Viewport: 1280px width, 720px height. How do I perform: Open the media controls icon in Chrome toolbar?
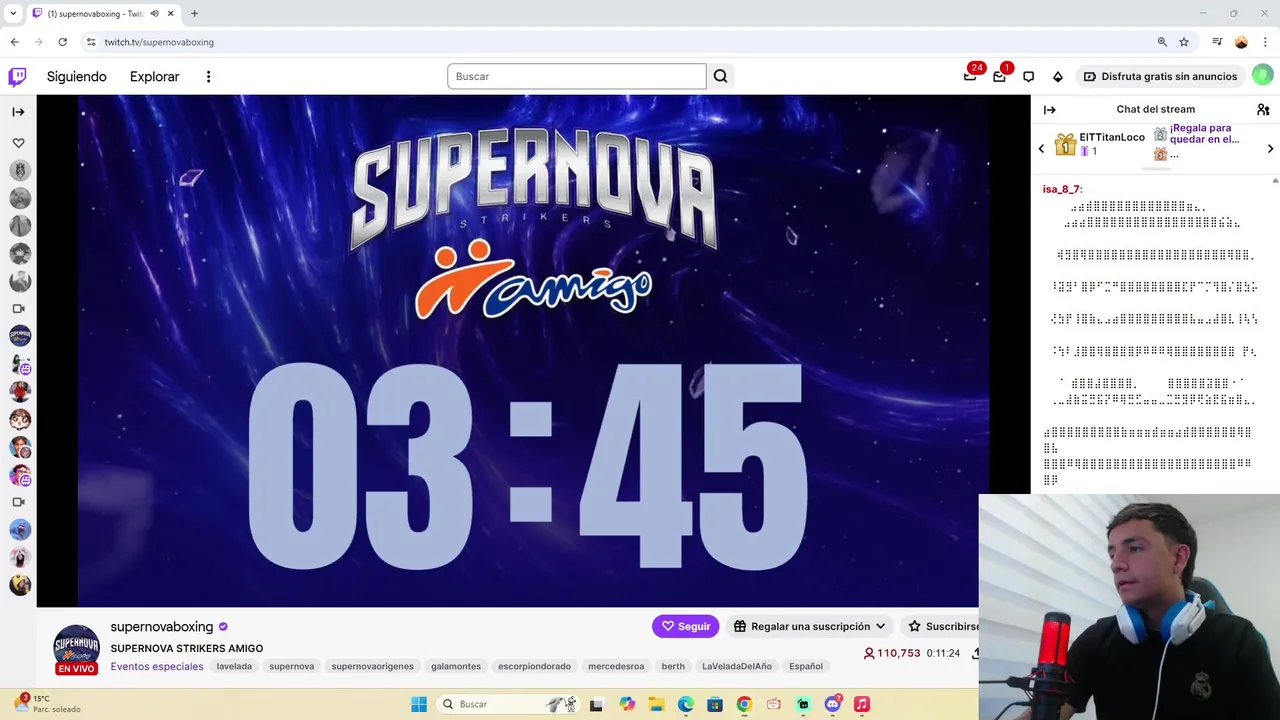point(1217,42)
